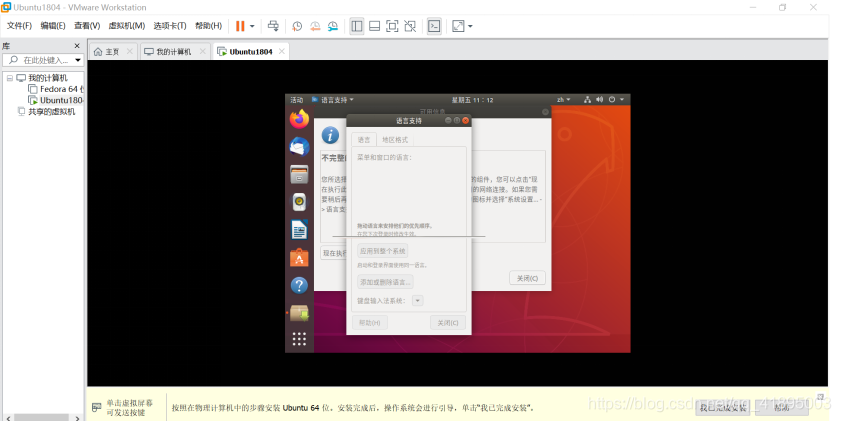The height and width of the screenshot is (422, 841).
Task: Click the 我已完成安装 button
Action: point(722,408)
